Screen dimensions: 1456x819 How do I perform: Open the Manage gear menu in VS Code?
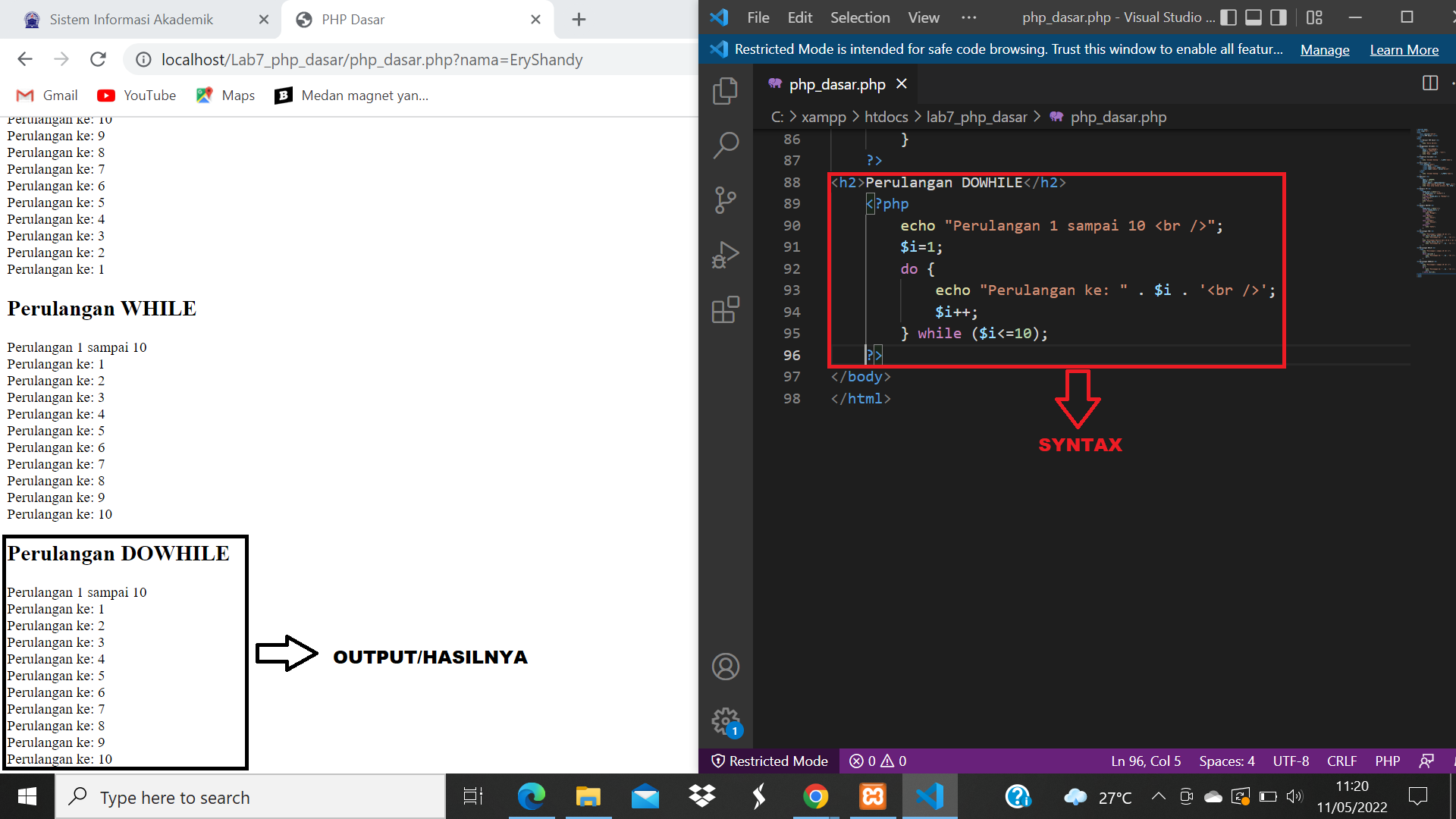(x=726, y=721)
